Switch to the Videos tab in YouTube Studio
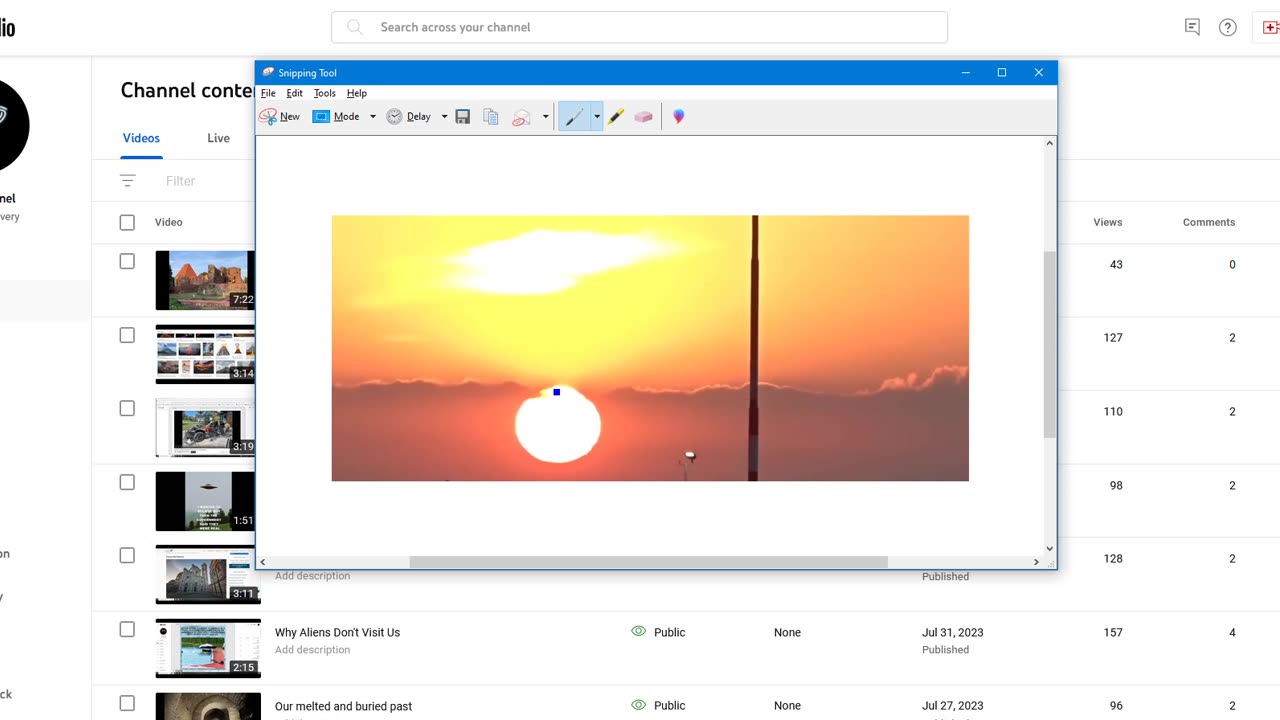 click(141, 138)
